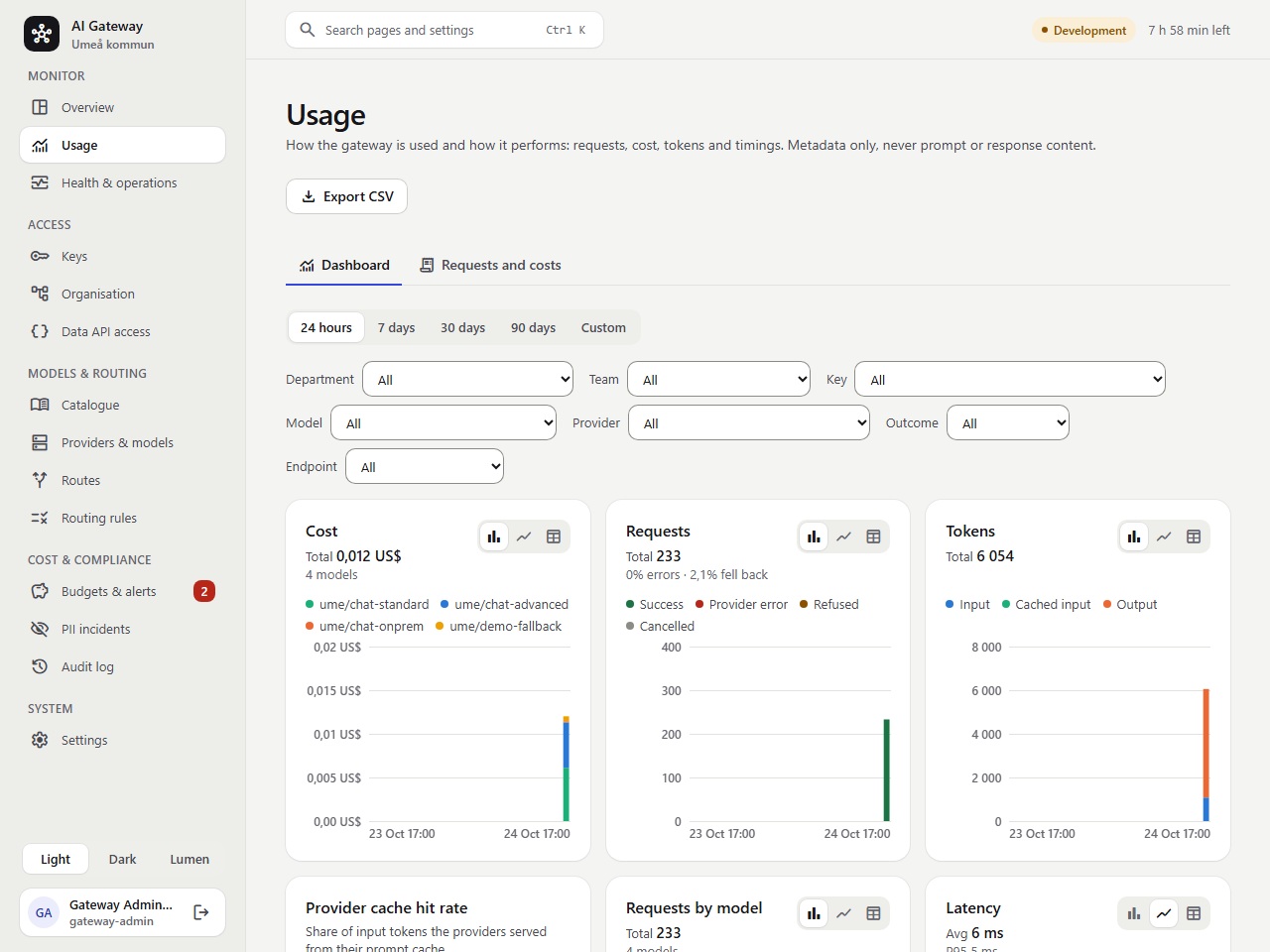This screenshot has width=1270, height=952.
Task: Switch Requests by model to line chart
Action: (x=843, y=913)
